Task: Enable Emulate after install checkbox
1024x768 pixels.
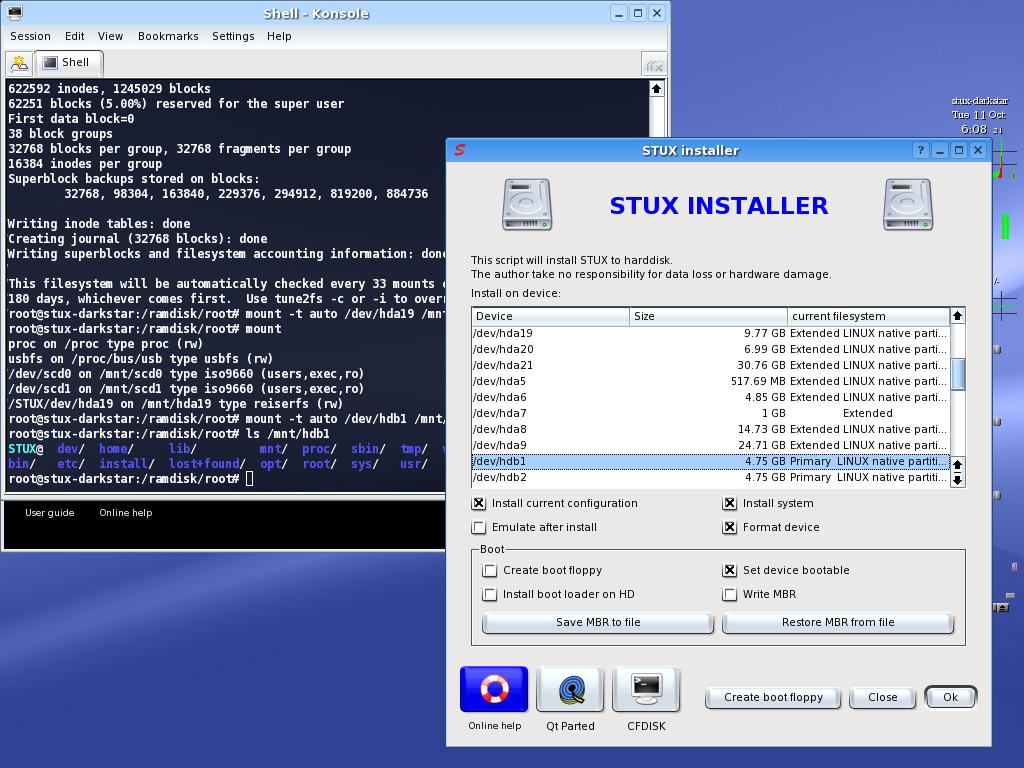Action: [x=479, y=527]
